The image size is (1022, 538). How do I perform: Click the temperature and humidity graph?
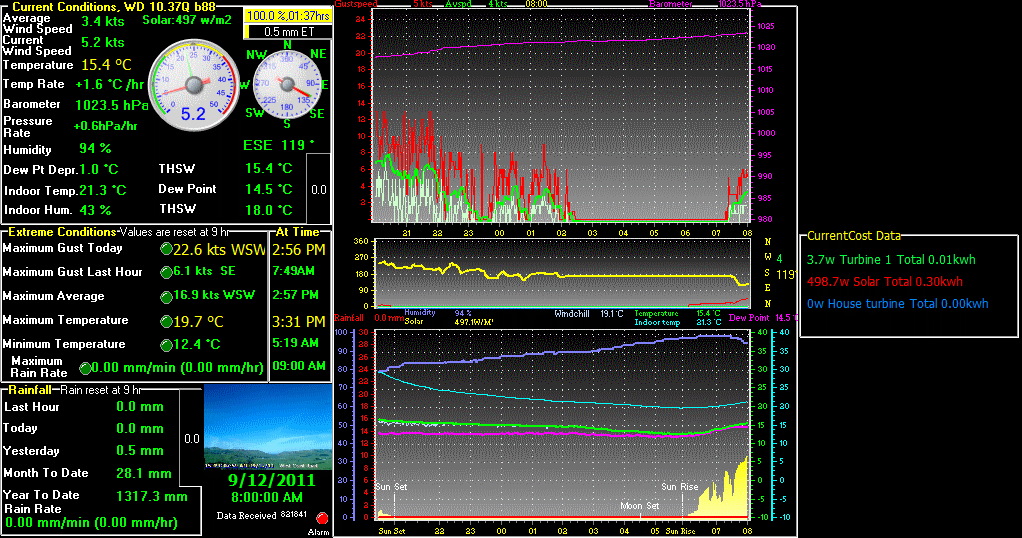[562, 425]
